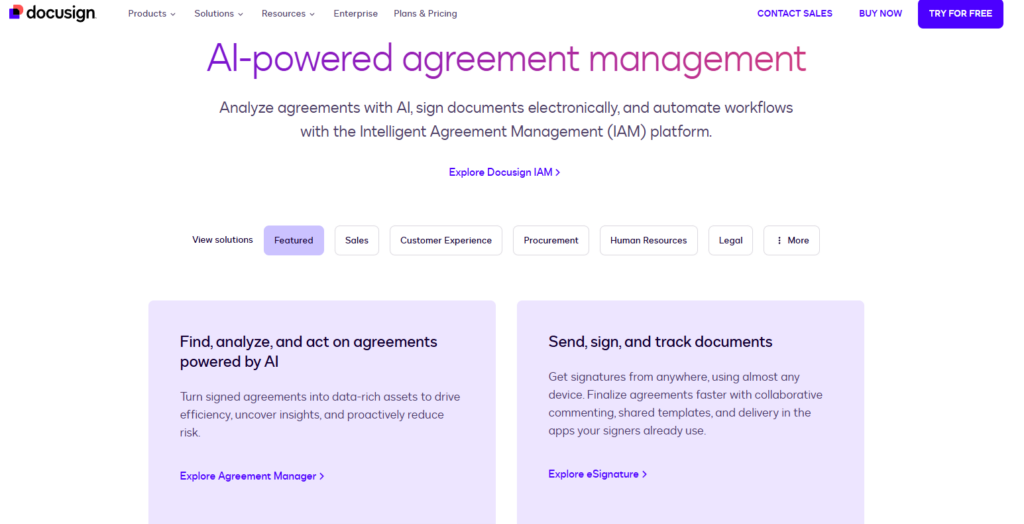This screenshot has width=1024, height=524.
Task: Open Plans & Pricing
Action: coord(425,14)
